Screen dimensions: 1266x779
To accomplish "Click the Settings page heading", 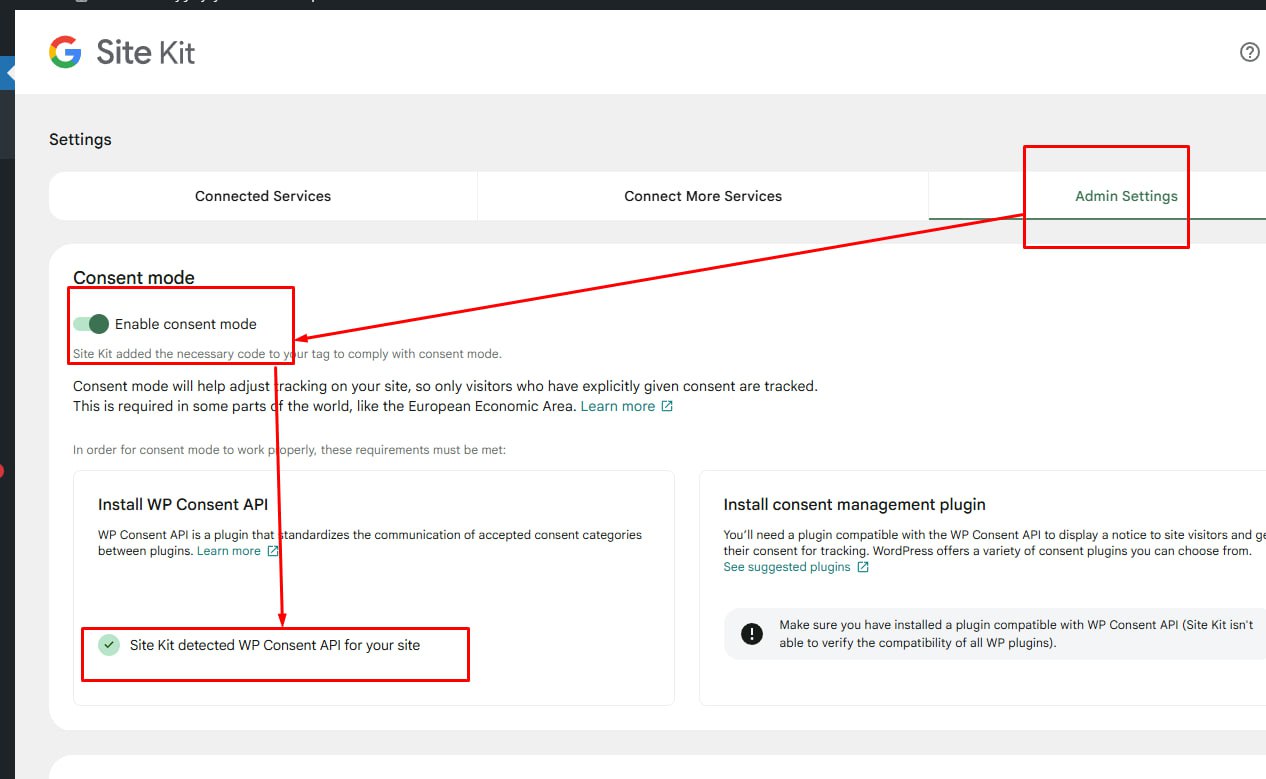I will coord(80,139).
